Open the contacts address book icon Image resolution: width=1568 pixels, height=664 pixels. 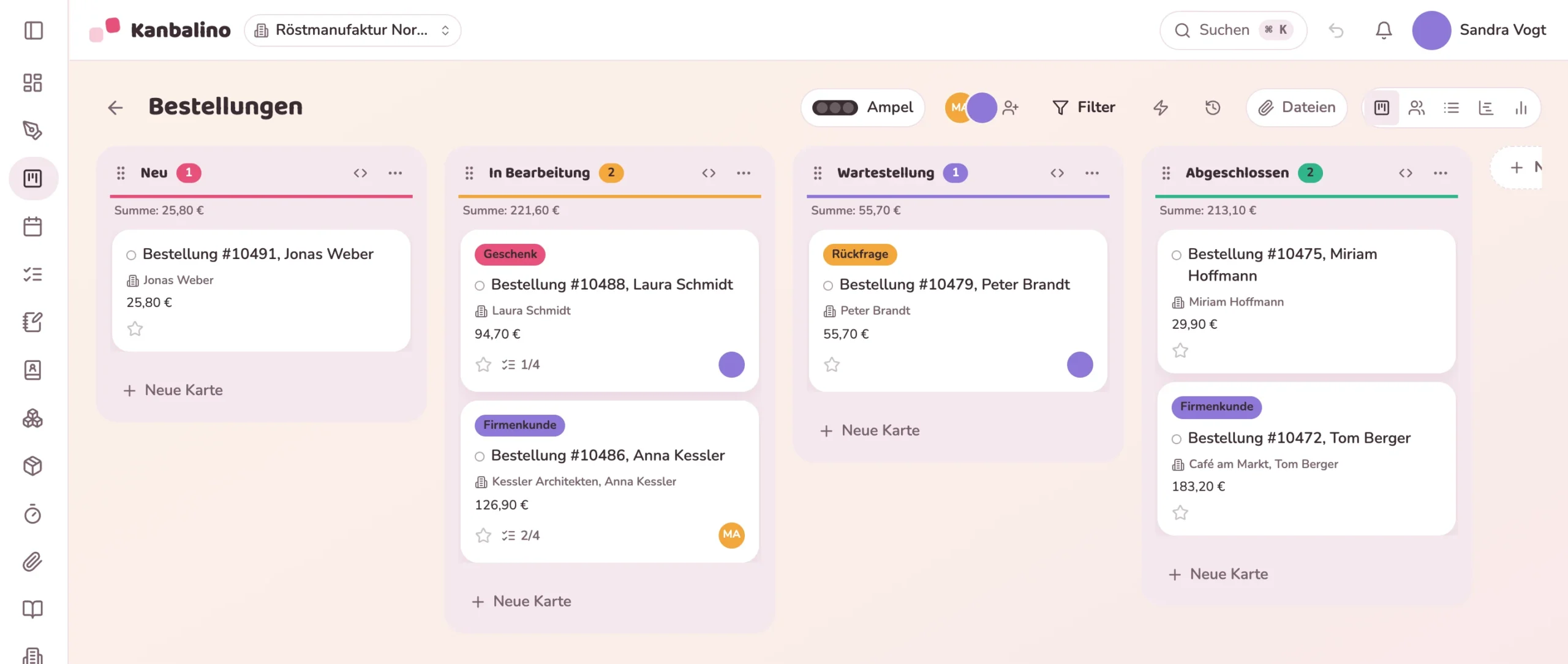pyautogui.click(x=32, y=370)
